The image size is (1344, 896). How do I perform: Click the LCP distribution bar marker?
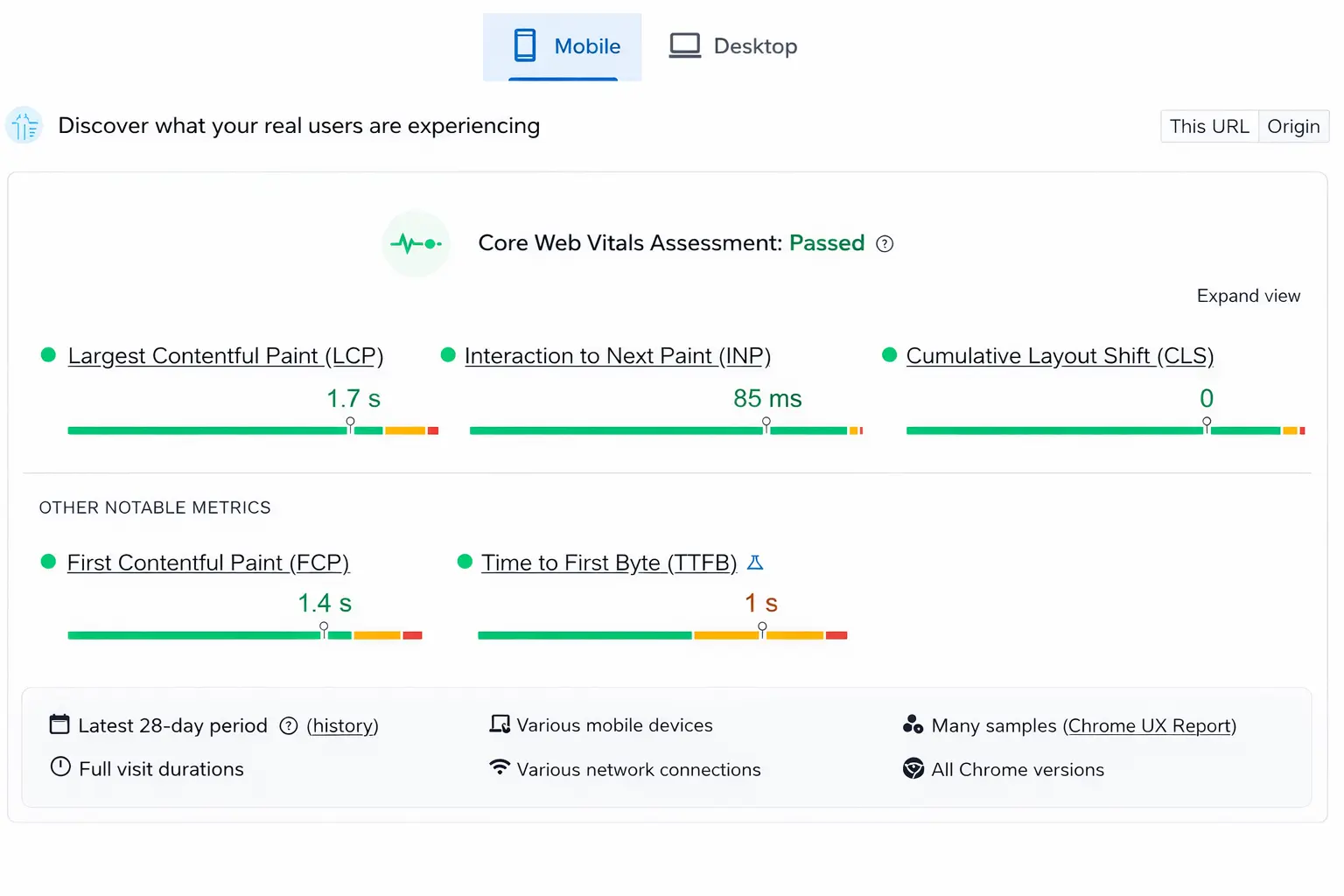point(351,423)
